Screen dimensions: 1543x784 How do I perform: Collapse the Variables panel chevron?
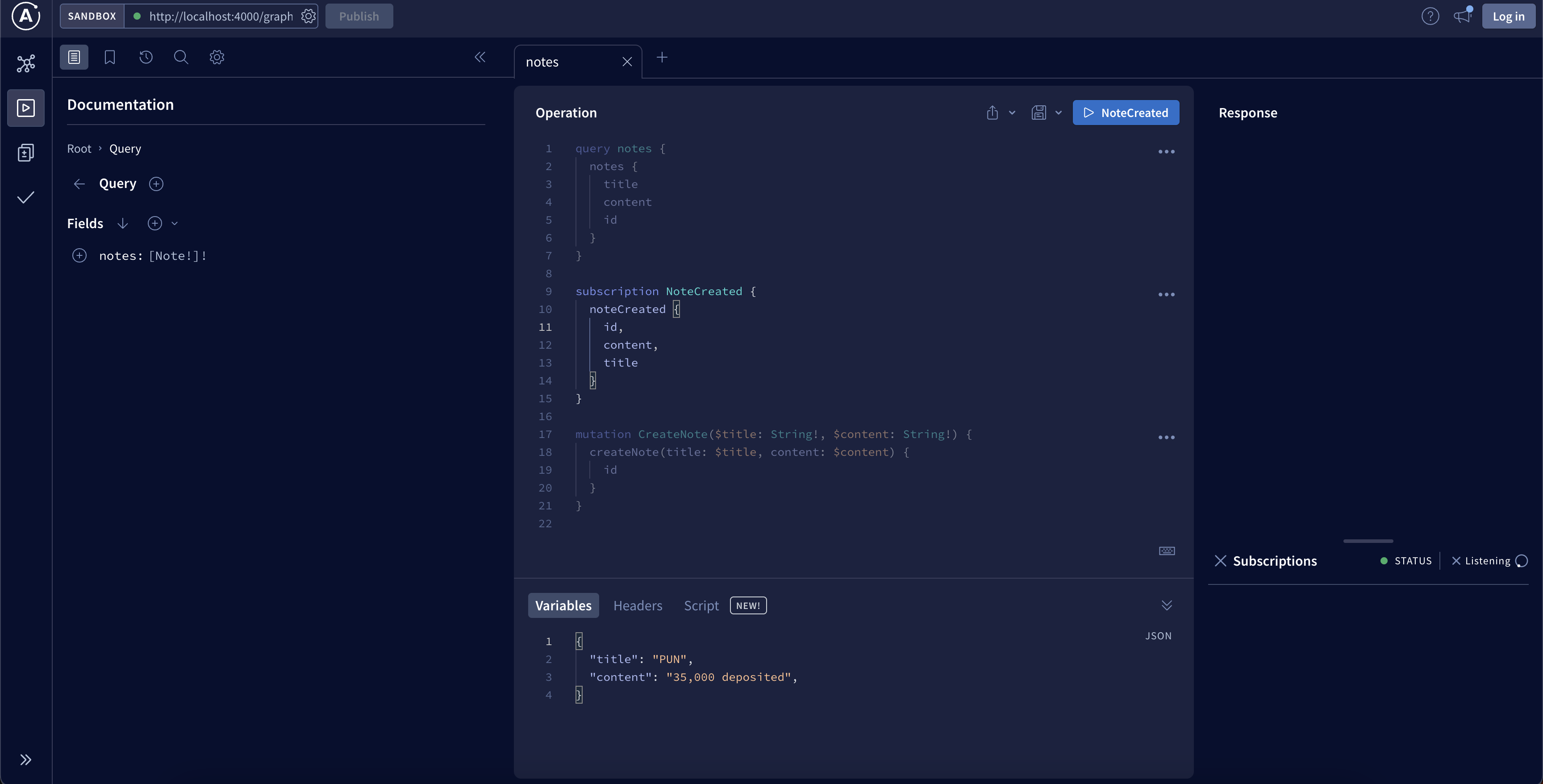(1166, 605)
